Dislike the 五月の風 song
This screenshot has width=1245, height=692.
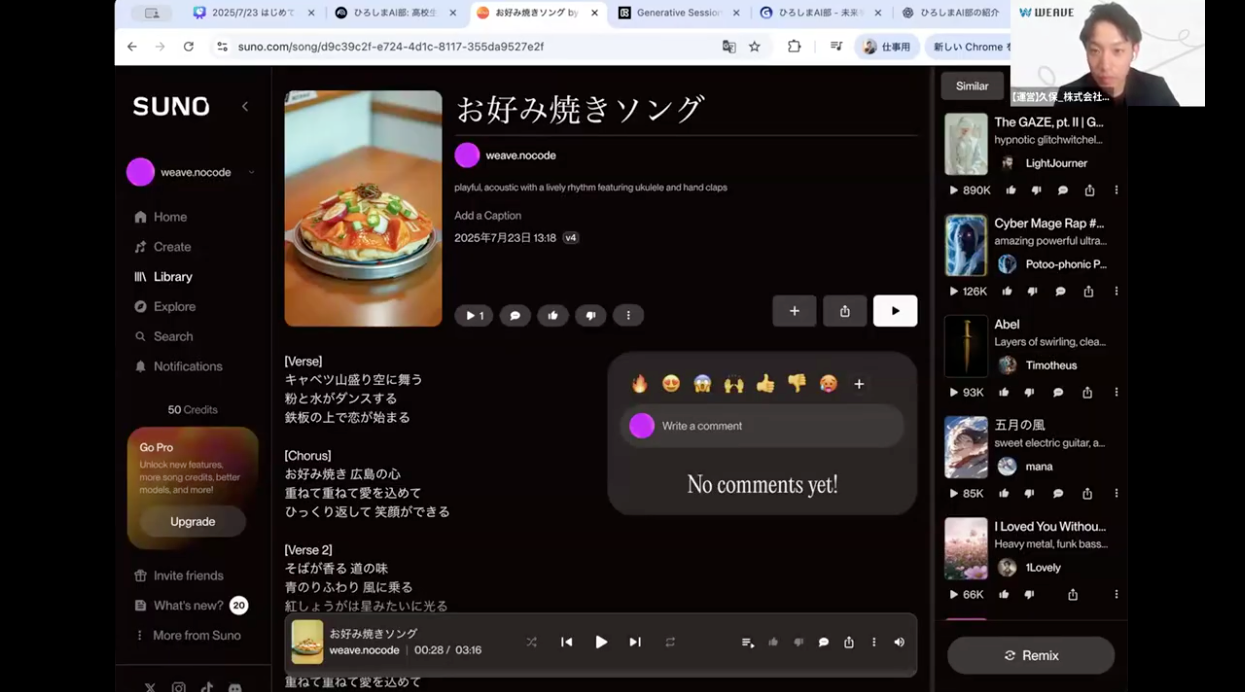click(1029, 493)
